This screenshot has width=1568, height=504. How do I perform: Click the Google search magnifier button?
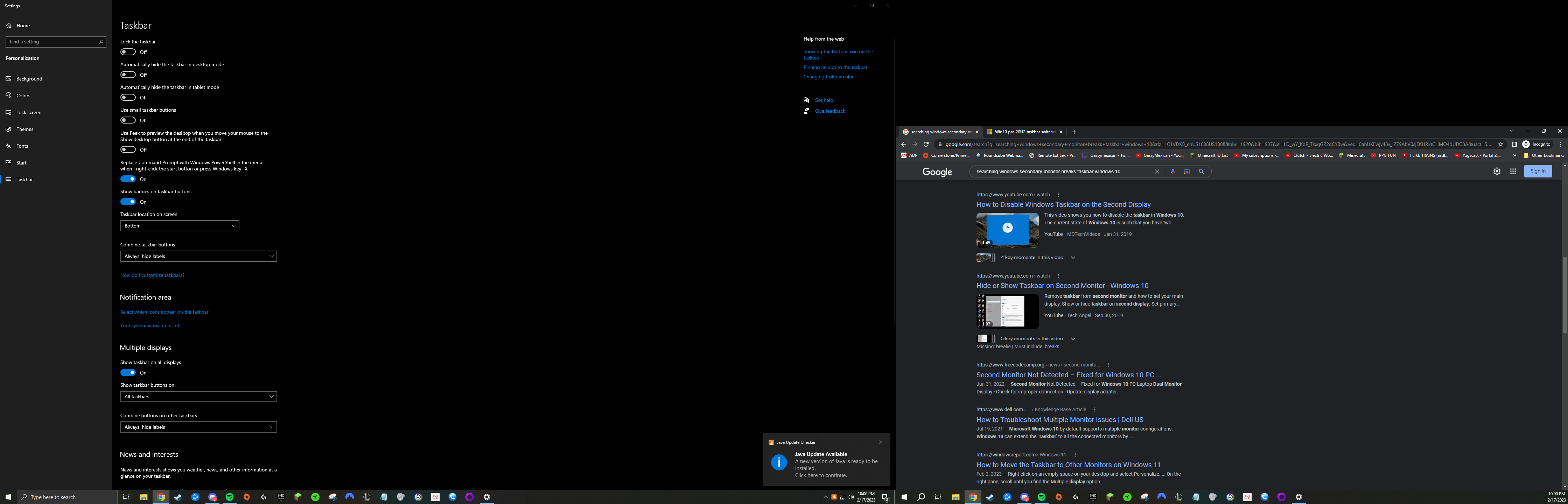1201,171
